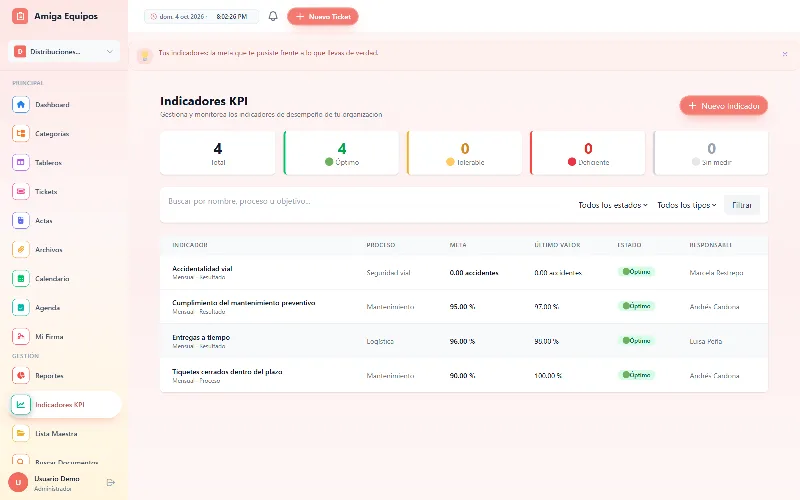Select the Sin medir summary card
Image resolution: width=800 pixels, height=500 pixels.
click(711, 153)
